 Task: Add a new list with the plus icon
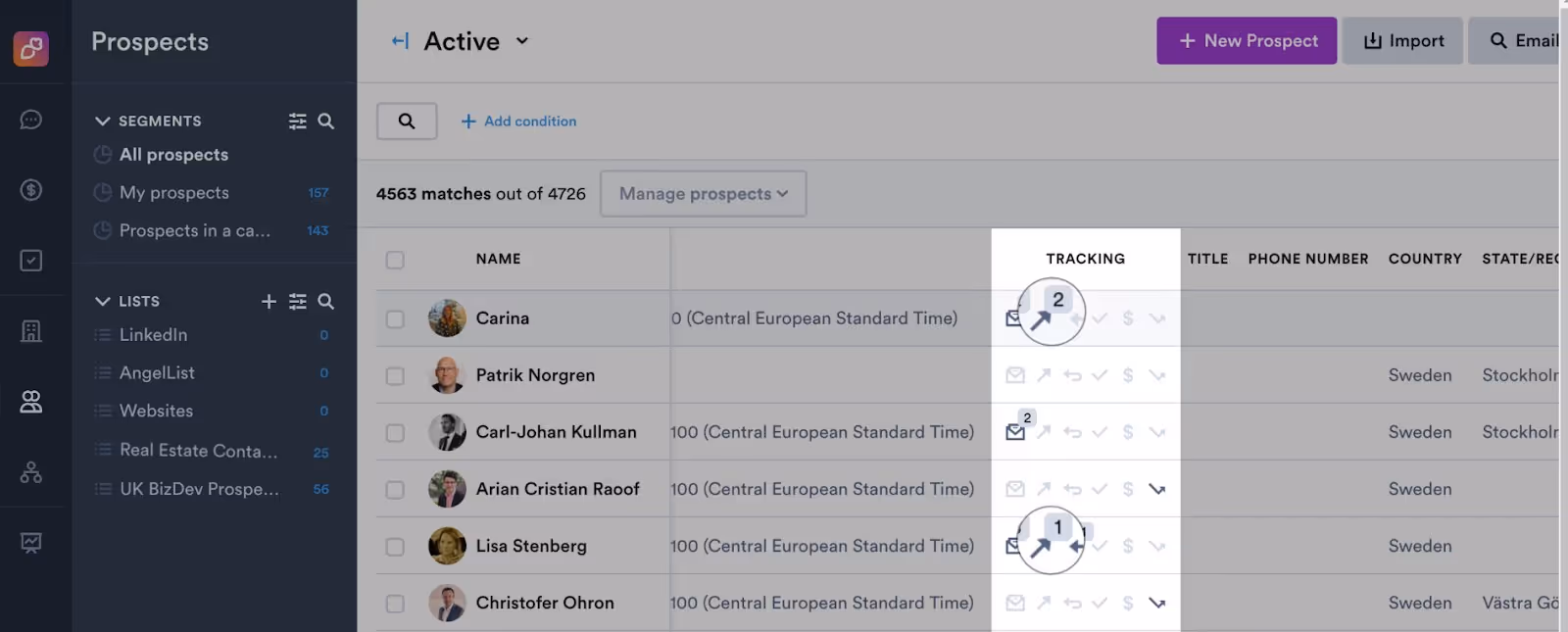(x=269, y=301)
